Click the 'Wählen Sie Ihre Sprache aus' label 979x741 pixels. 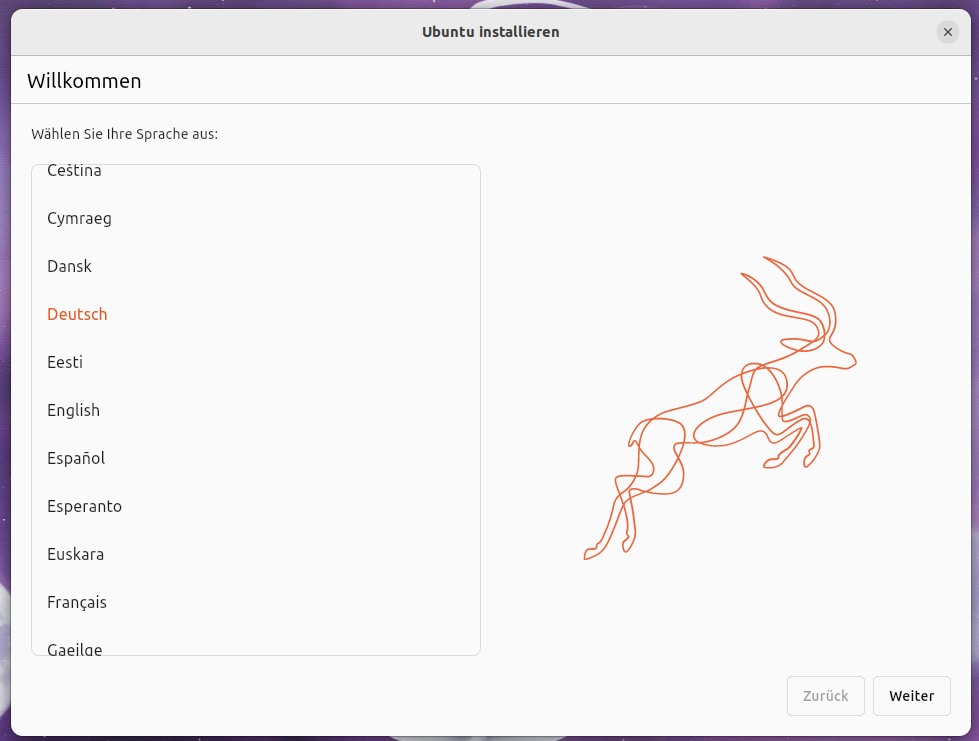(124, 134)
